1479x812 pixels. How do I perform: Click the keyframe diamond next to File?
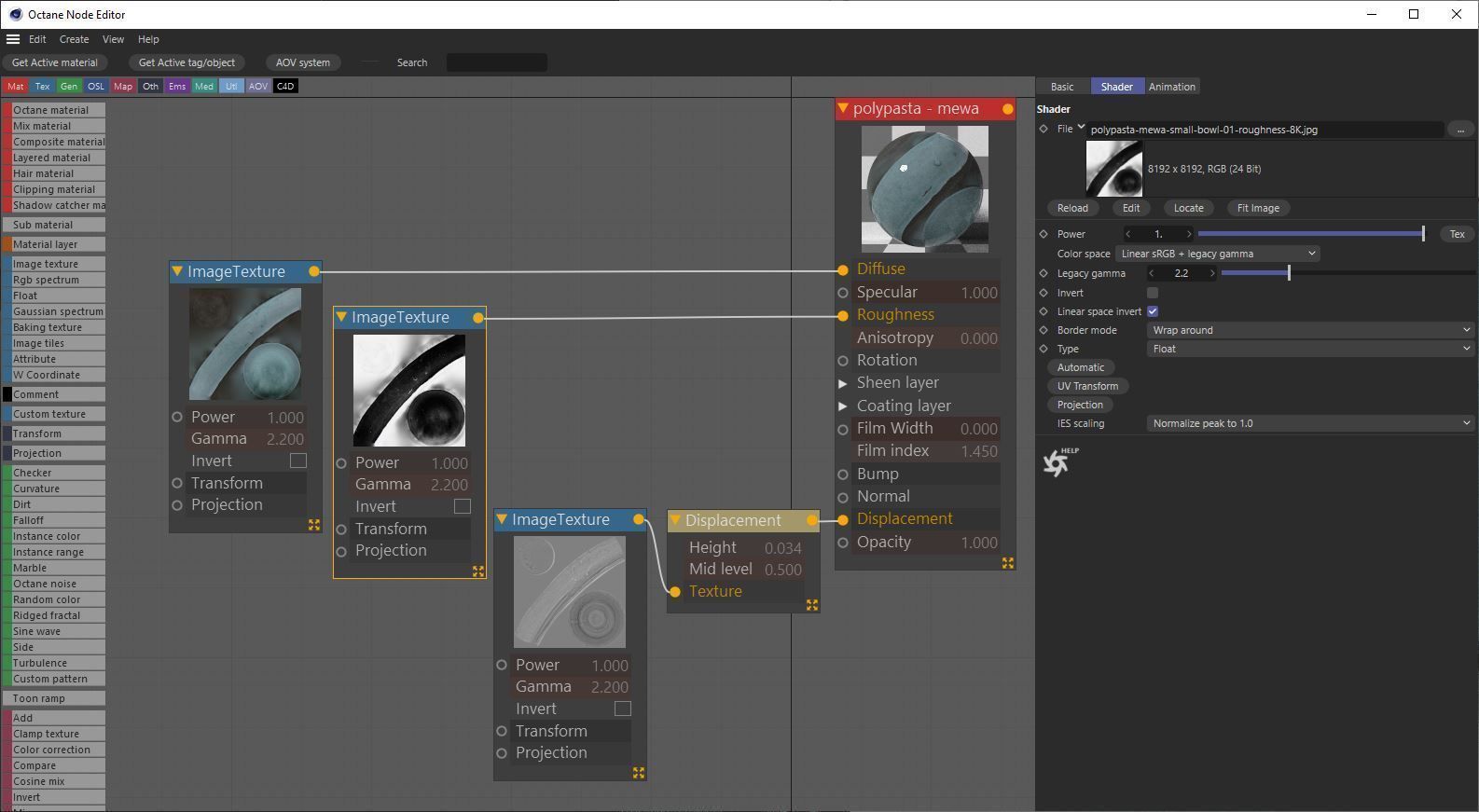coord(1044,130)
